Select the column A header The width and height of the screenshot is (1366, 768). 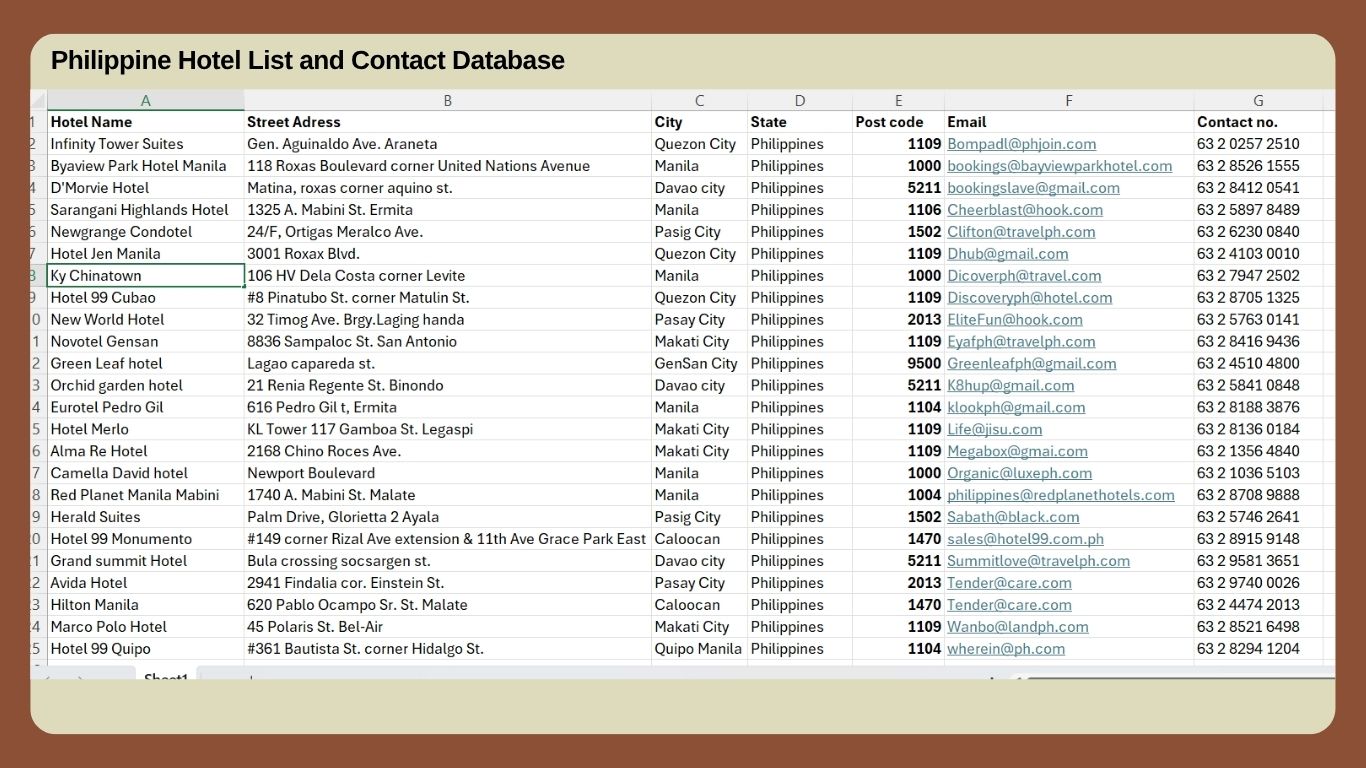click(x=146, y=100)
